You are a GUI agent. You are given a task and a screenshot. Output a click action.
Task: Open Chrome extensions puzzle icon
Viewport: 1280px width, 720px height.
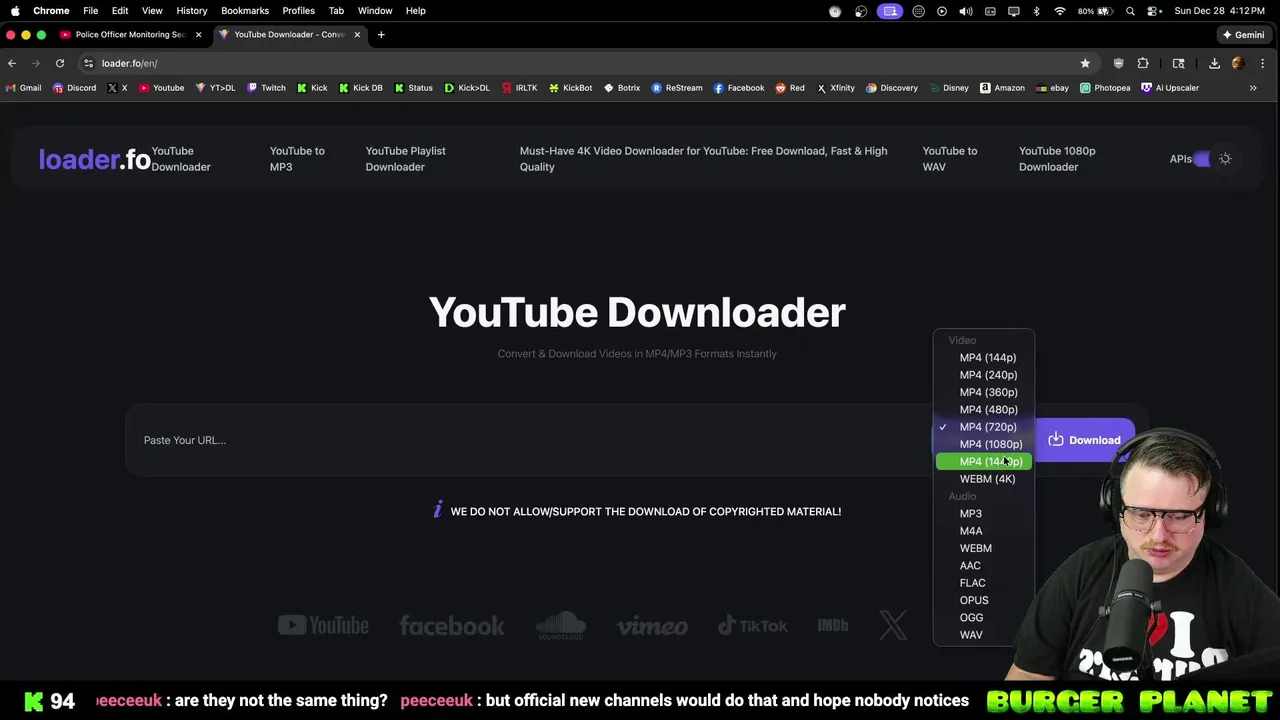[1143, 63]
